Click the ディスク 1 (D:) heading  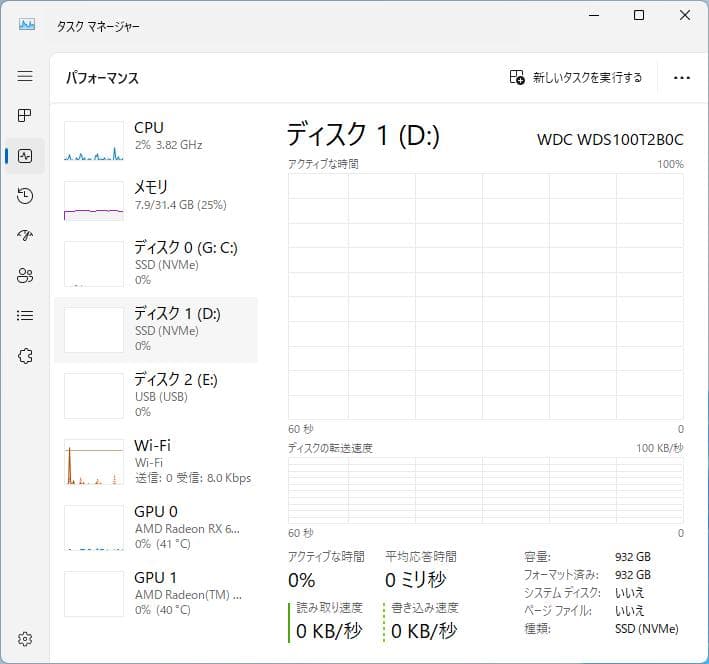pyautogui.click(x=363, y=135)
